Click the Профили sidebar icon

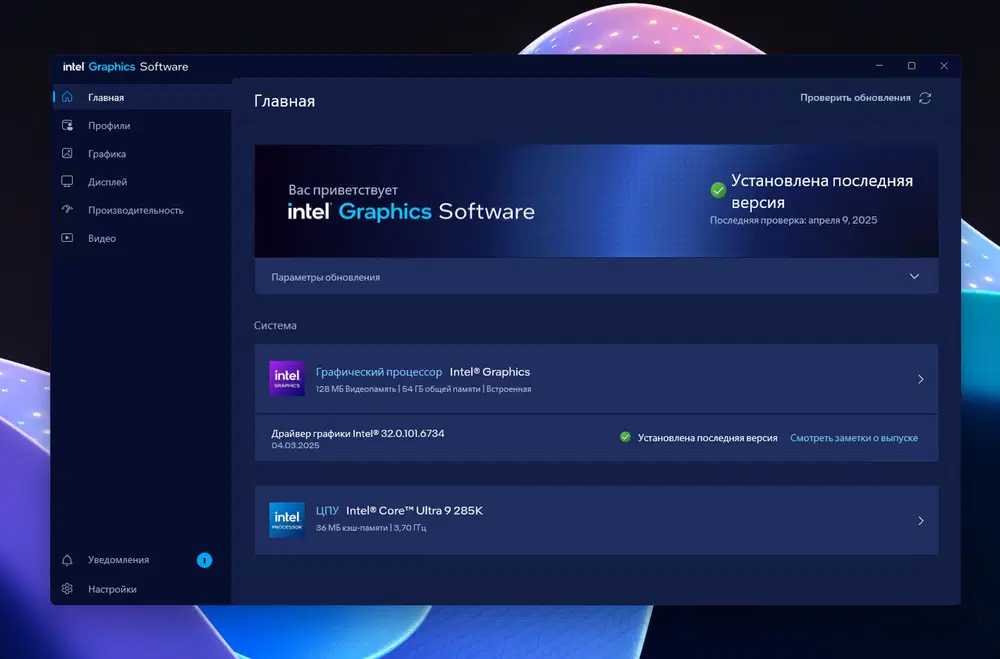[67, 125]
